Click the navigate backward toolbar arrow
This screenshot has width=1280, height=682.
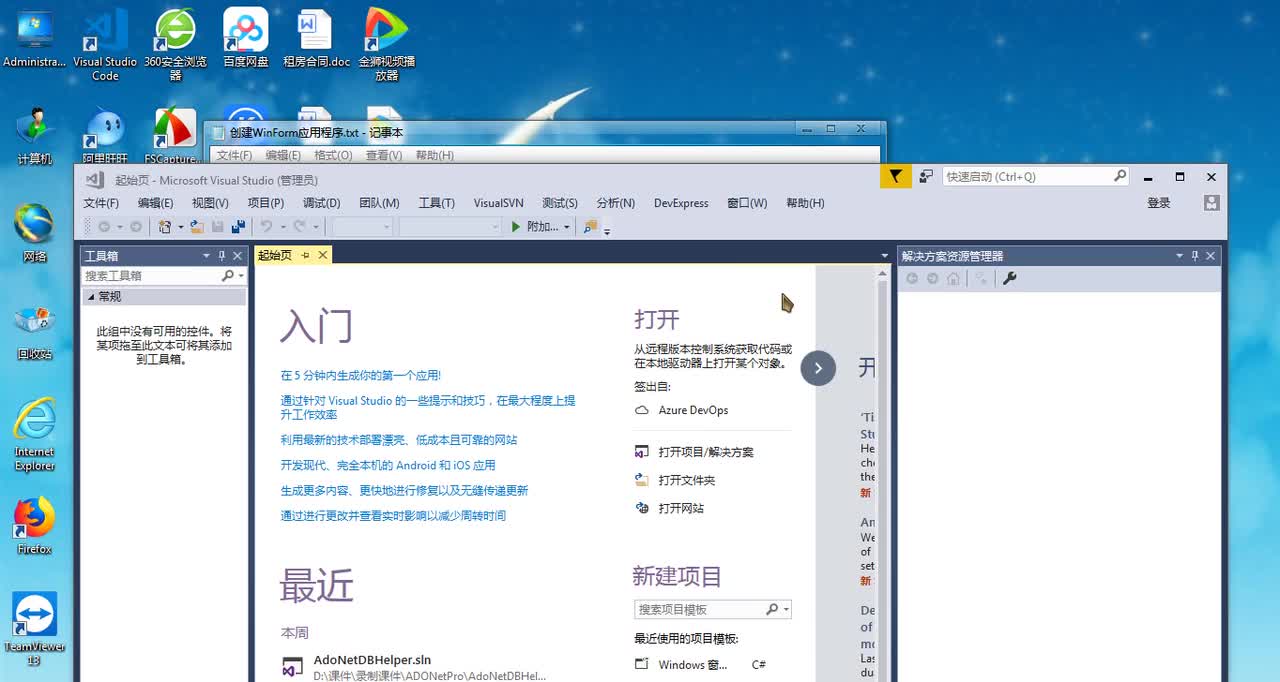pyautogui.click(x=104, y=227)
